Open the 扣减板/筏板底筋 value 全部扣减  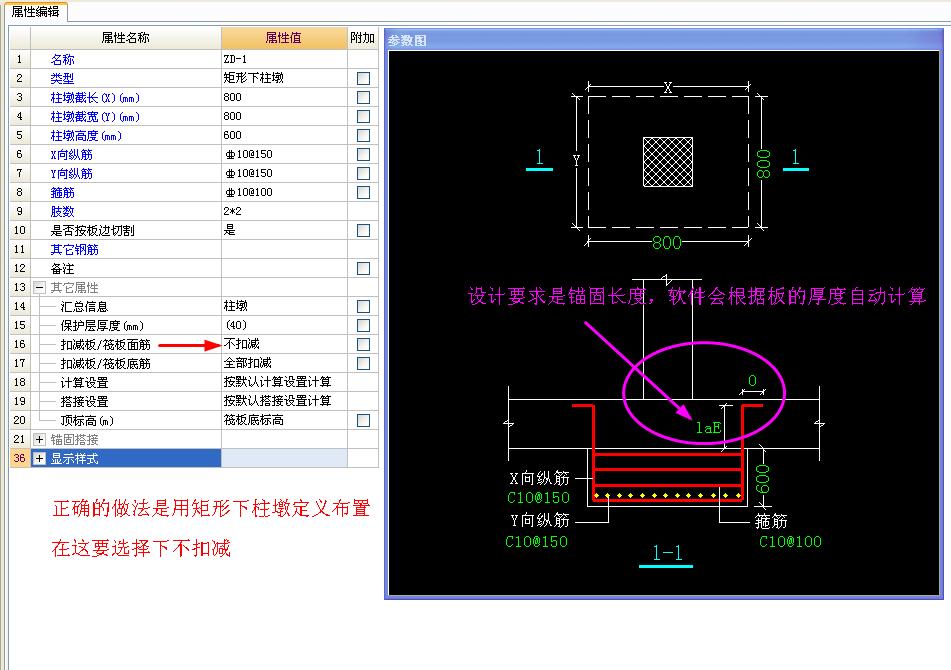point(284,363)
